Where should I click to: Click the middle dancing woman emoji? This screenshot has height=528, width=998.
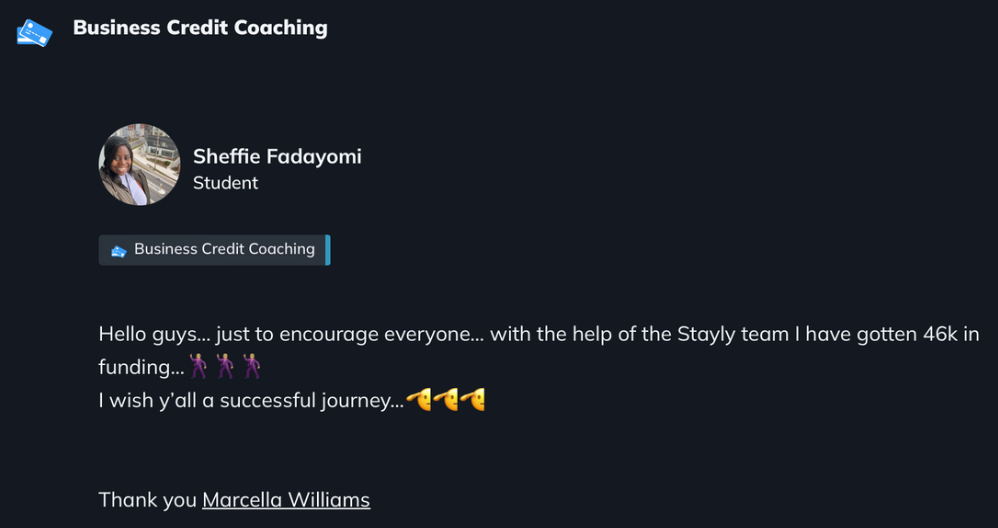tap(225, 366)
